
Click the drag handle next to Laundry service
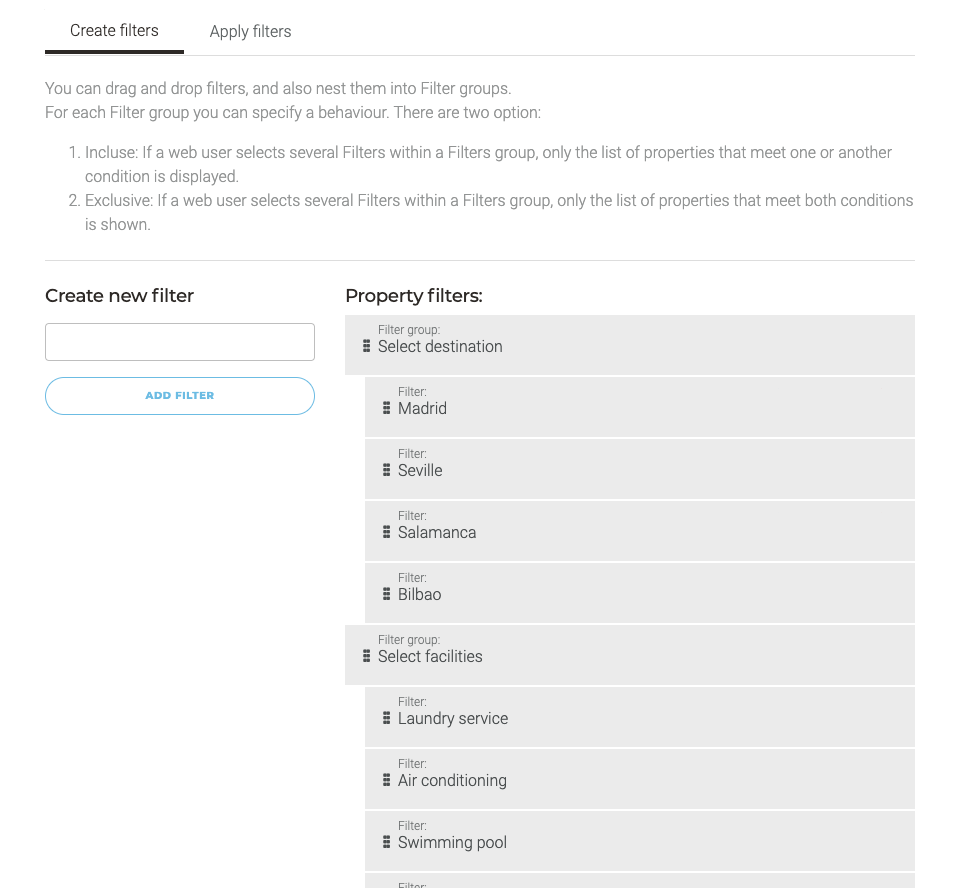(x=387, y=717)
